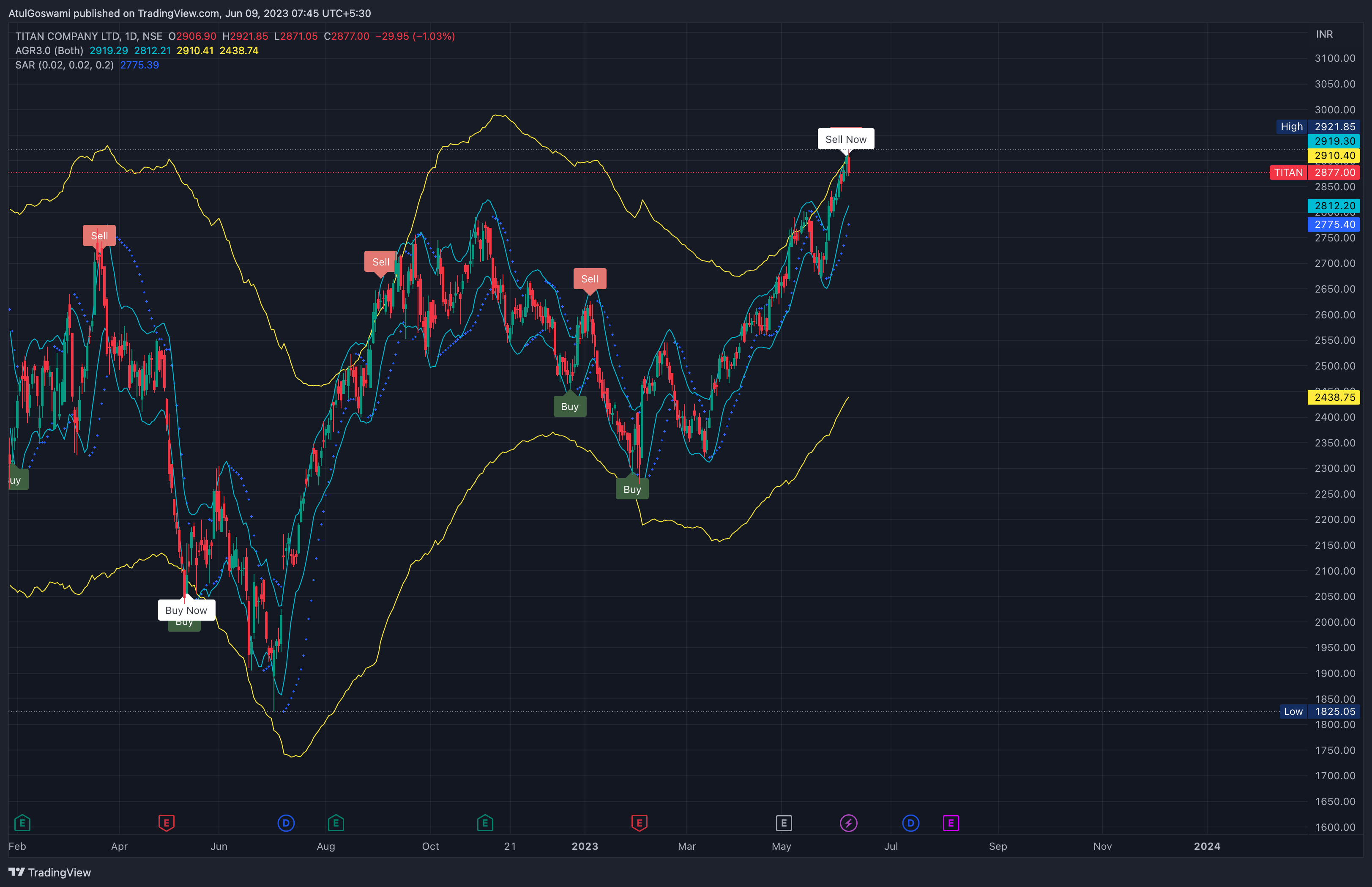This screenshot has height=887, width=1372.
Task: Click the Nov label on time axis
Action: point(1102,846)
